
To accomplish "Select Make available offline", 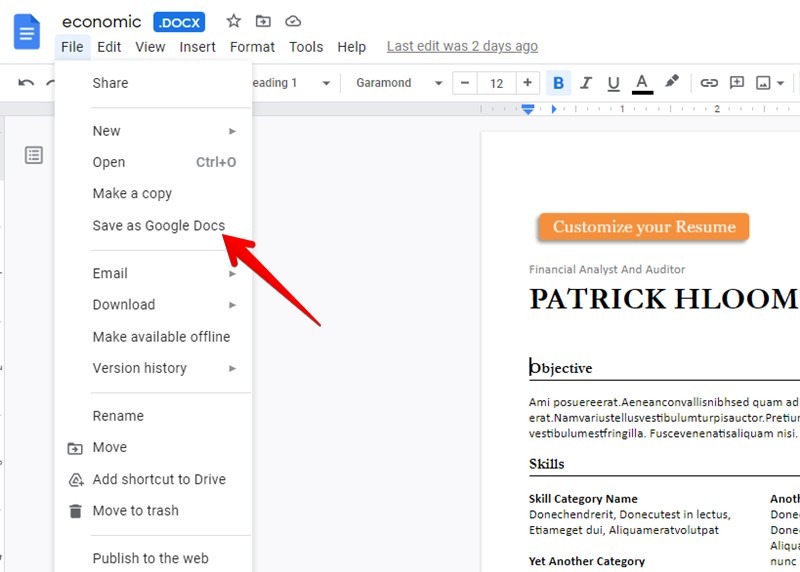I will (153, 337).
